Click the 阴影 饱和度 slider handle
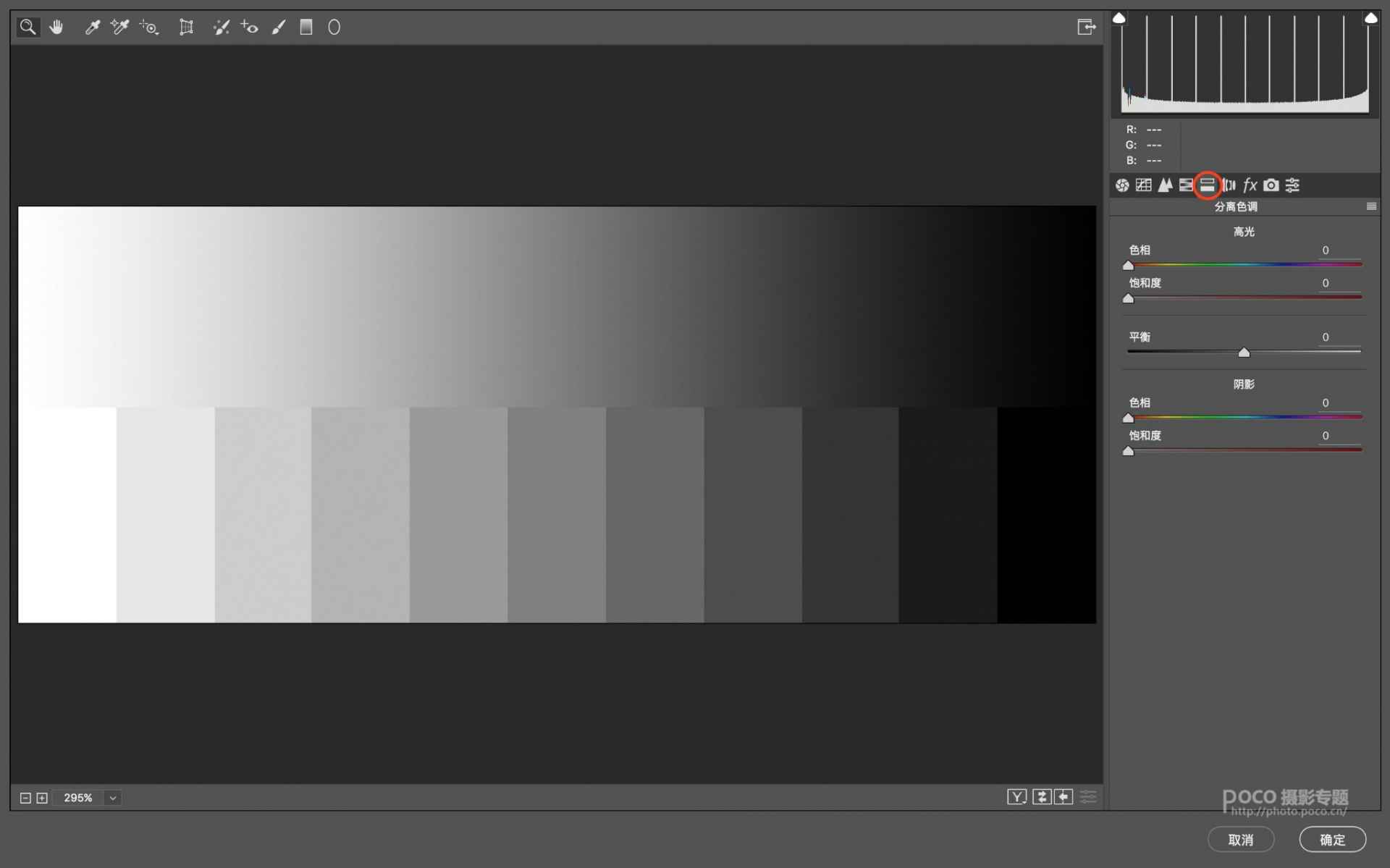Image resolution: width=1390 pixels, height=868 pixels. click(1128, 451)
